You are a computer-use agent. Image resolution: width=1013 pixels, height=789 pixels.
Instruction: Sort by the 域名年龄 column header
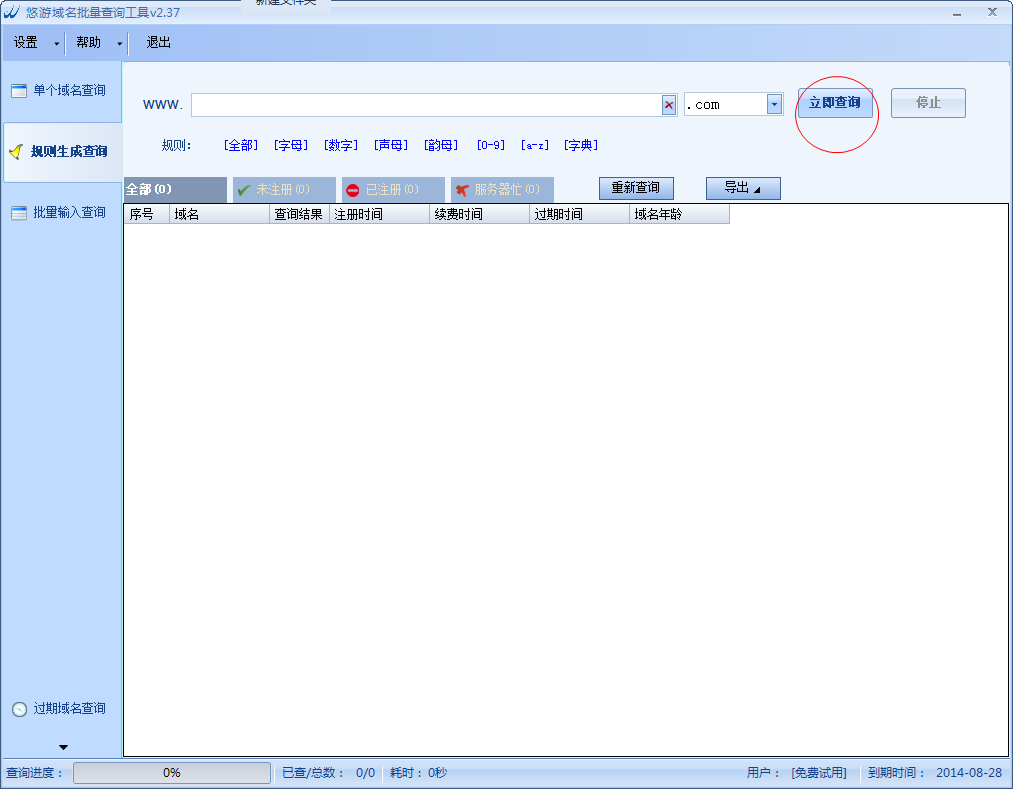(680, 214)
